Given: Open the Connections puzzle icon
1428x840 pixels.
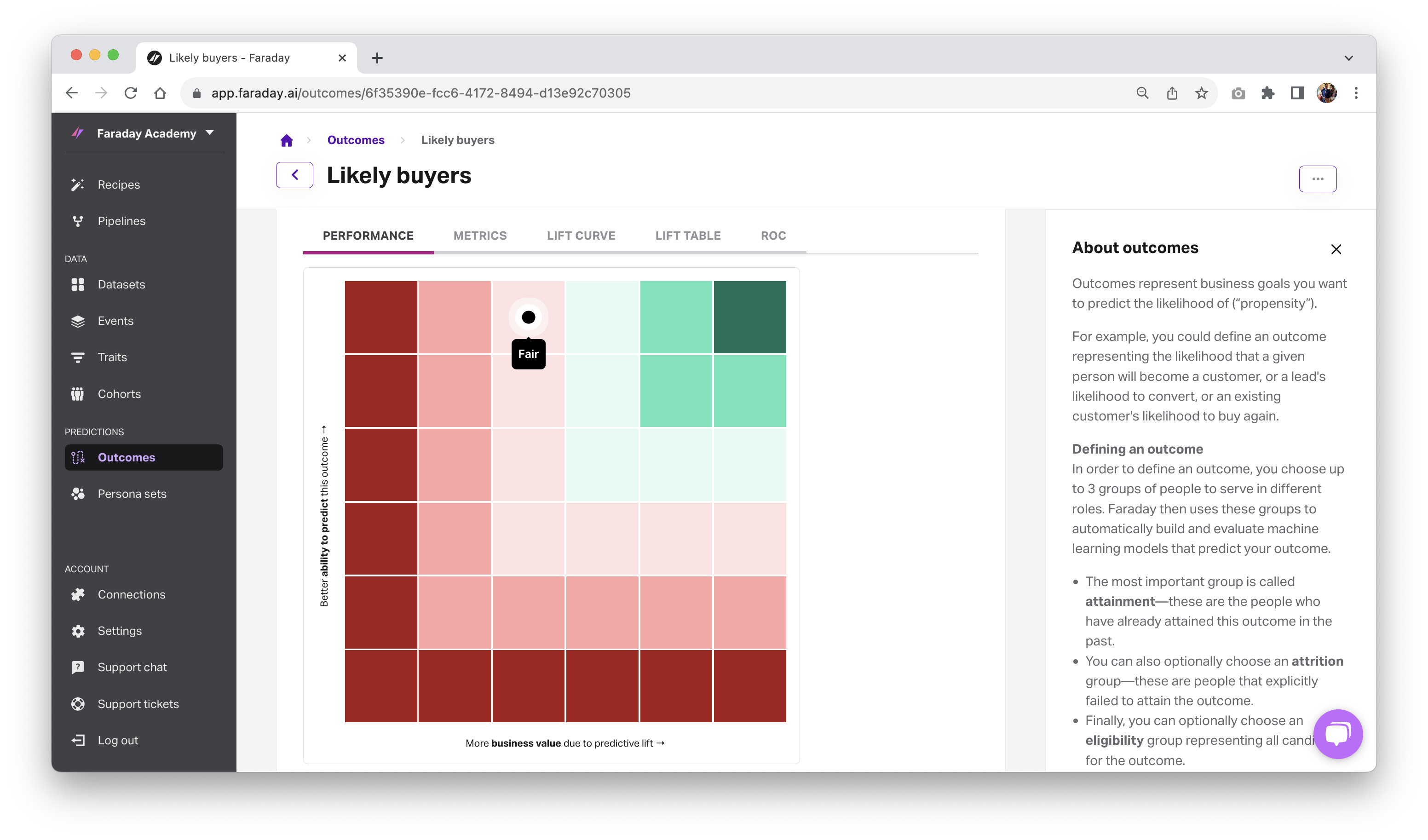Looking at the screenshot, I should (x=78, y=594).
